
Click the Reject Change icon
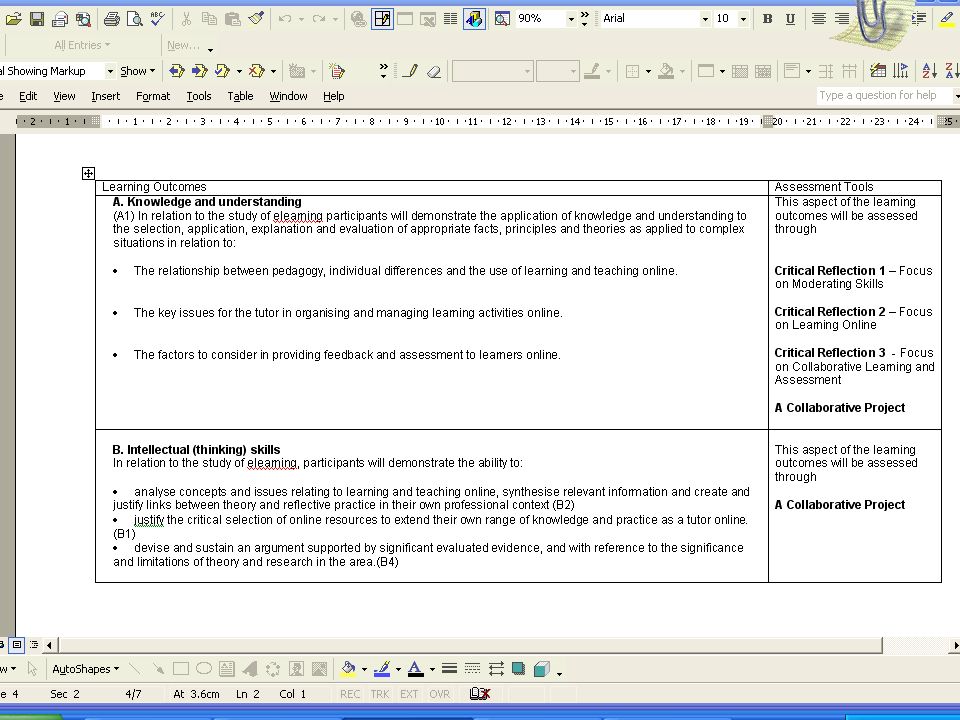[x=257, y=71]
